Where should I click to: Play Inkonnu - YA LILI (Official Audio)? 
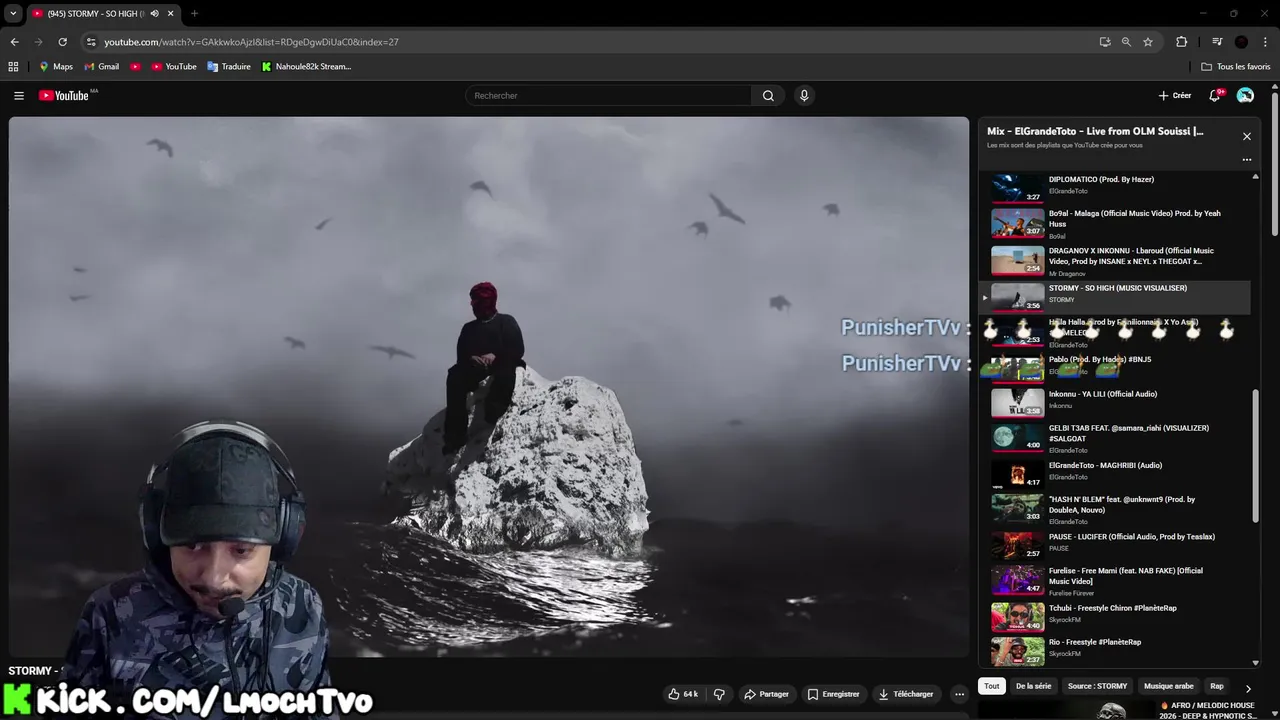(1114, 402)
